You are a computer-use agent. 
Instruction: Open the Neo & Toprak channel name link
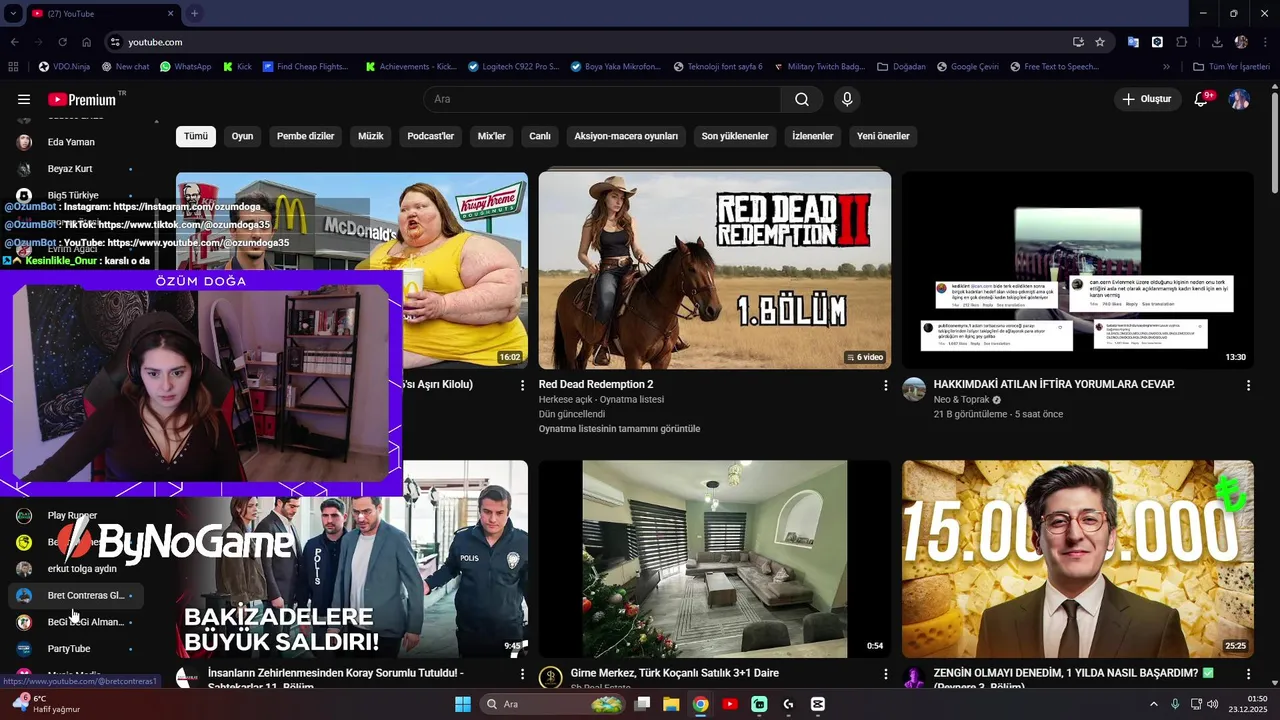961,399
